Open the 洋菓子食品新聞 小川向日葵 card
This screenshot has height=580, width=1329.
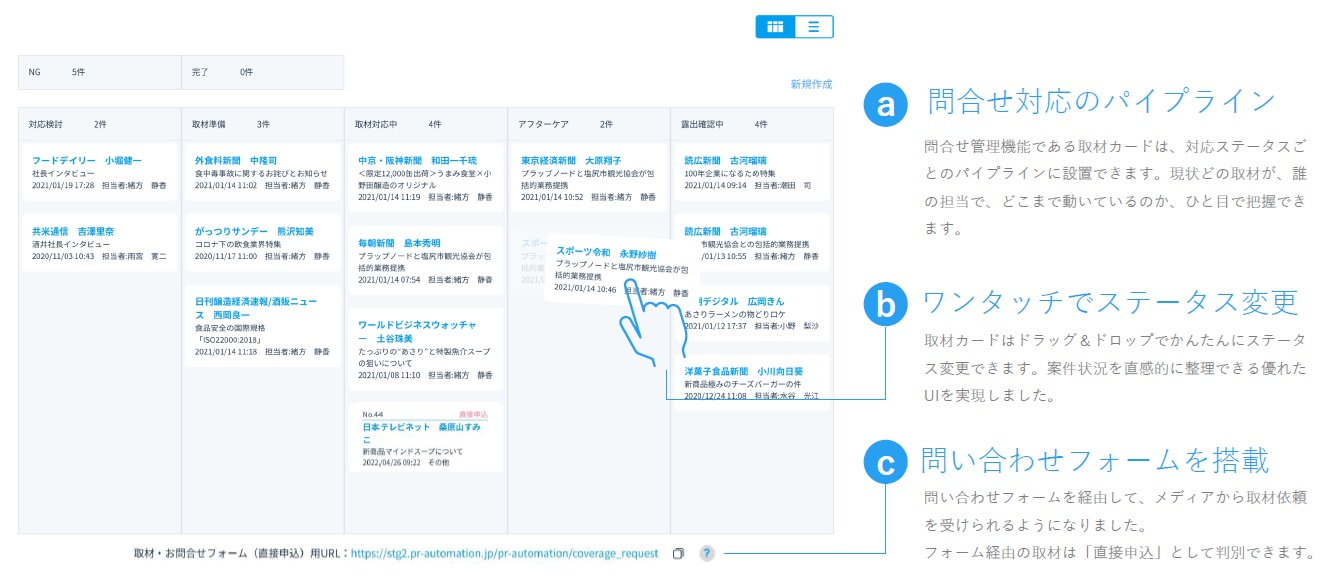[750, 382]
